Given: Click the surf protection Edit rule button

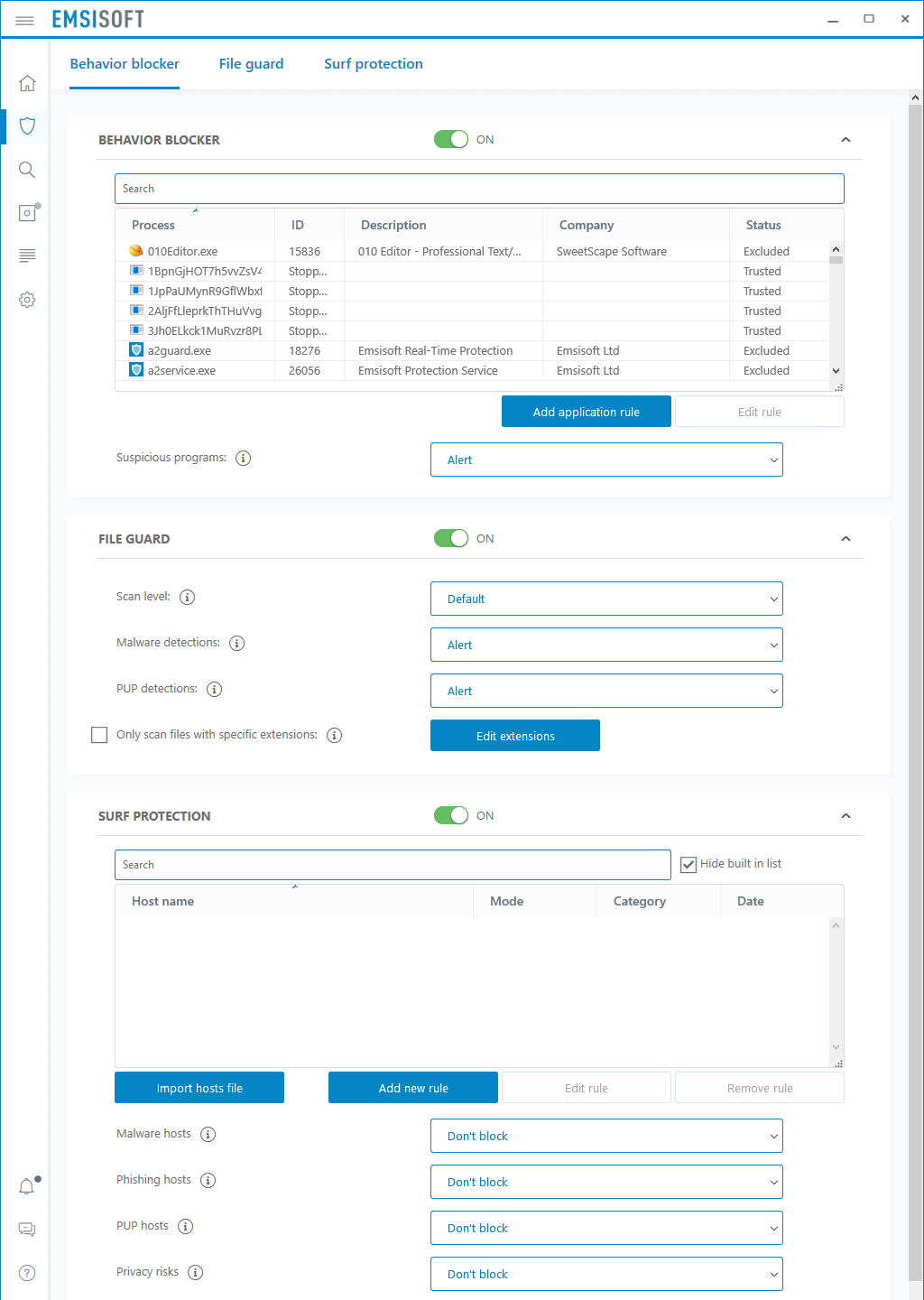Looking at the screenshot, I should point(587,1088).
